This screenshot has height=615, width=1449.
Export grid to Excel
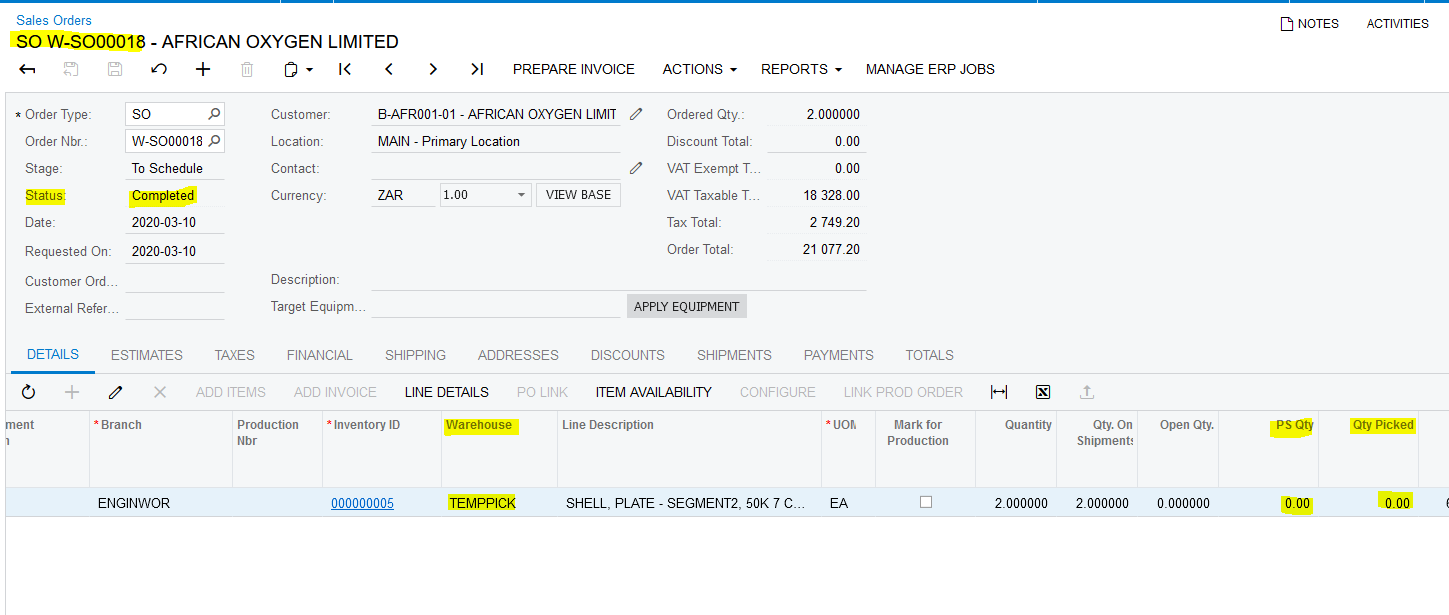(1043, 392)
